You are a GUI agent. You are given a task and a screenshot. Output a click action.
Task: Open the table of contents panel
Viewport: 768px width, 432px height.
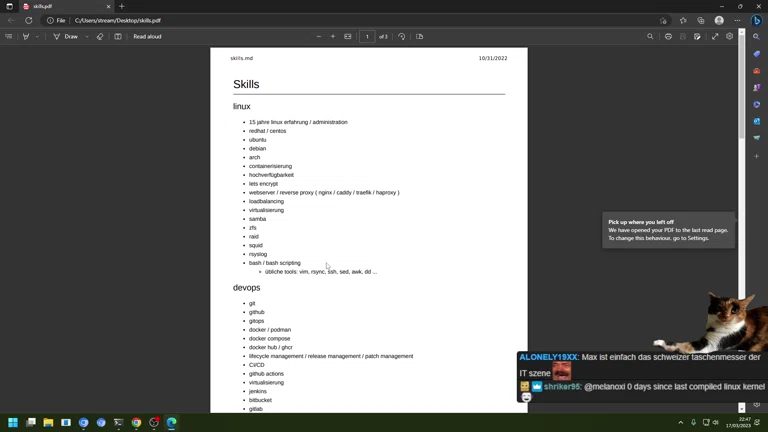tap(9, 37)
